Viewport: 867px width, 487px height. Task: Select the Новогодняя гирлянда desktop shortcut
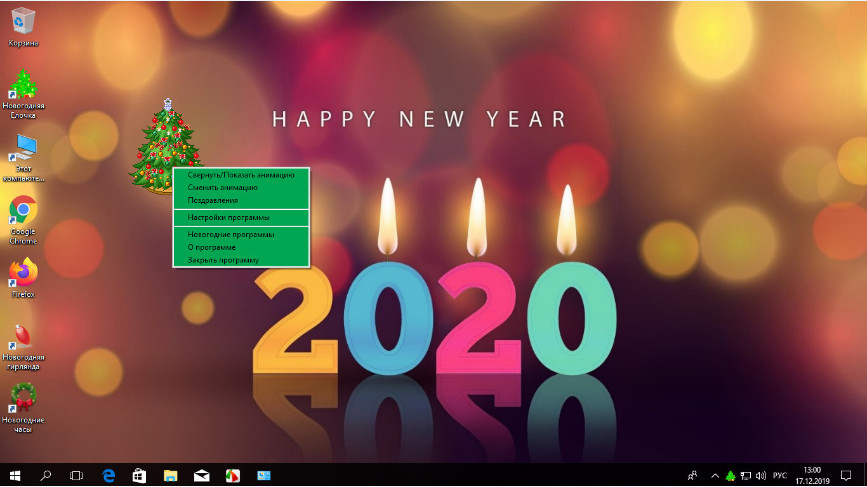23,347
